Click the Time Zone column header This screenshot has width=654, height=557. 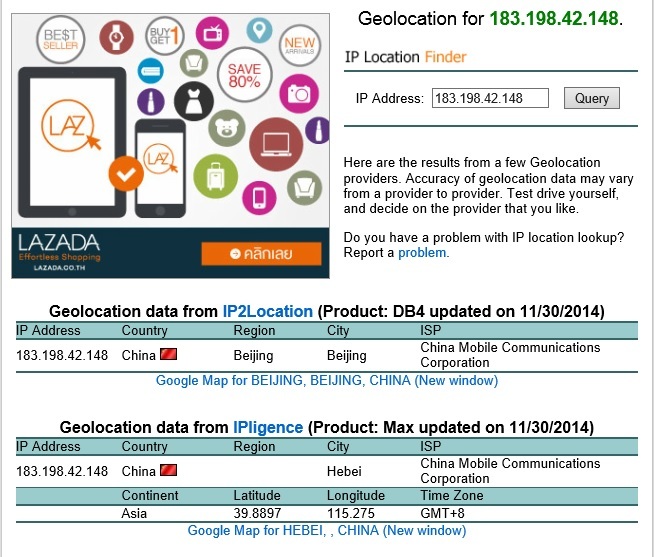point(452,495)
